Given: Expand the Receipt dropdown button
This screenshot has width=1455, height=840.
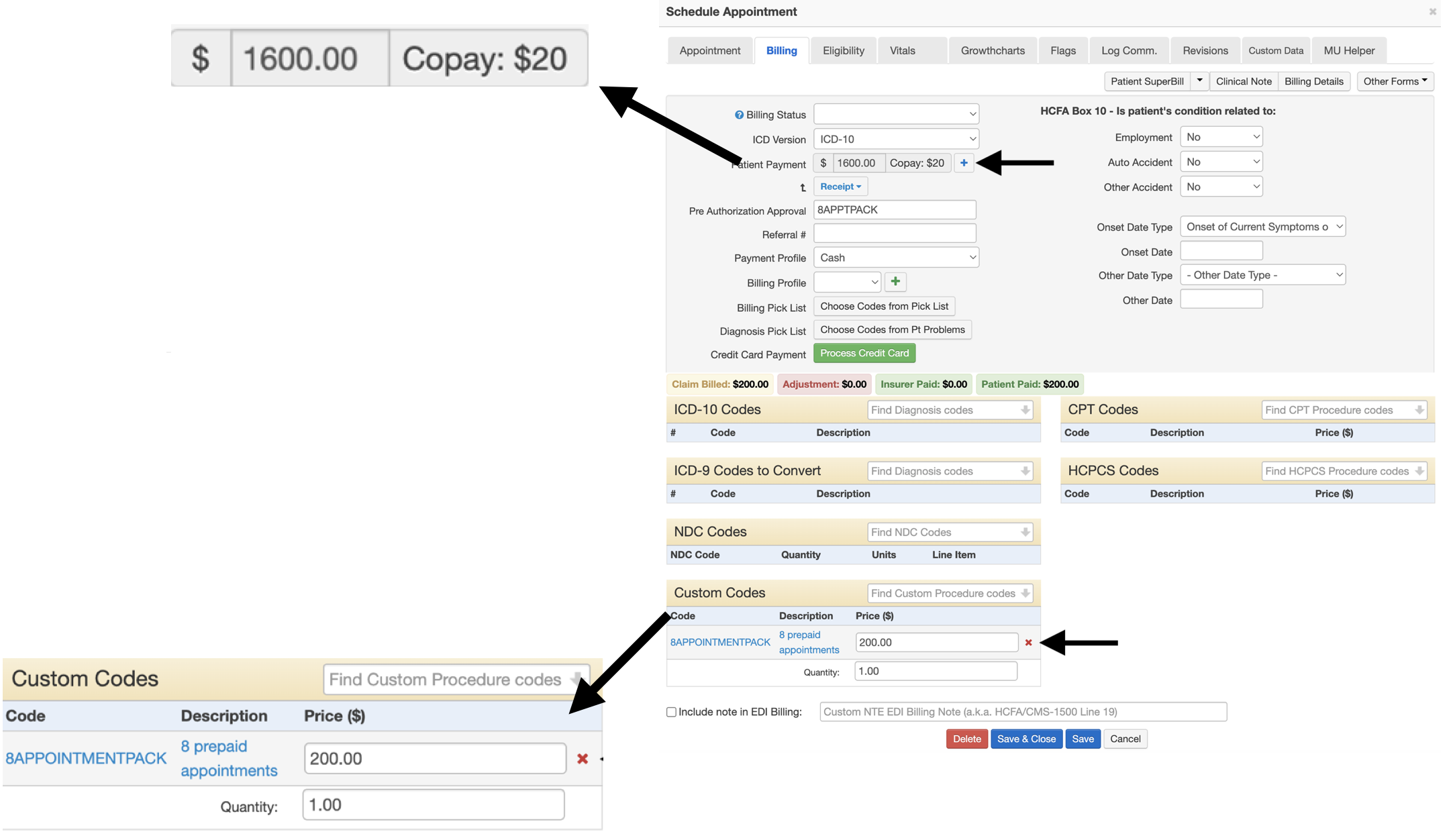Looking at the screenshot, I should (840, 187).
